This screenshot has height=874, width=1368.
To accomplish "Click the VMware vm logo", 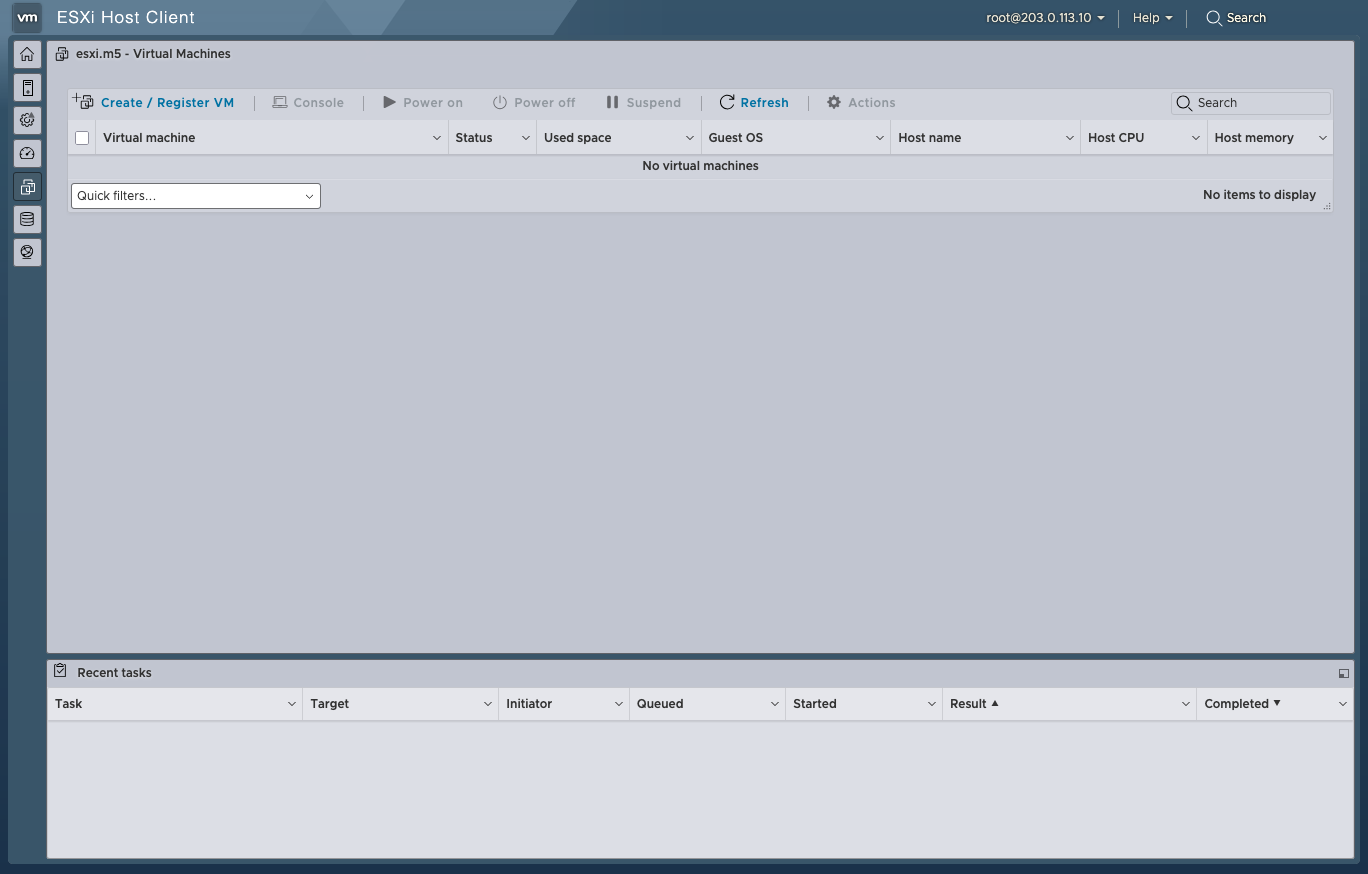I will [x=27, y=17].
